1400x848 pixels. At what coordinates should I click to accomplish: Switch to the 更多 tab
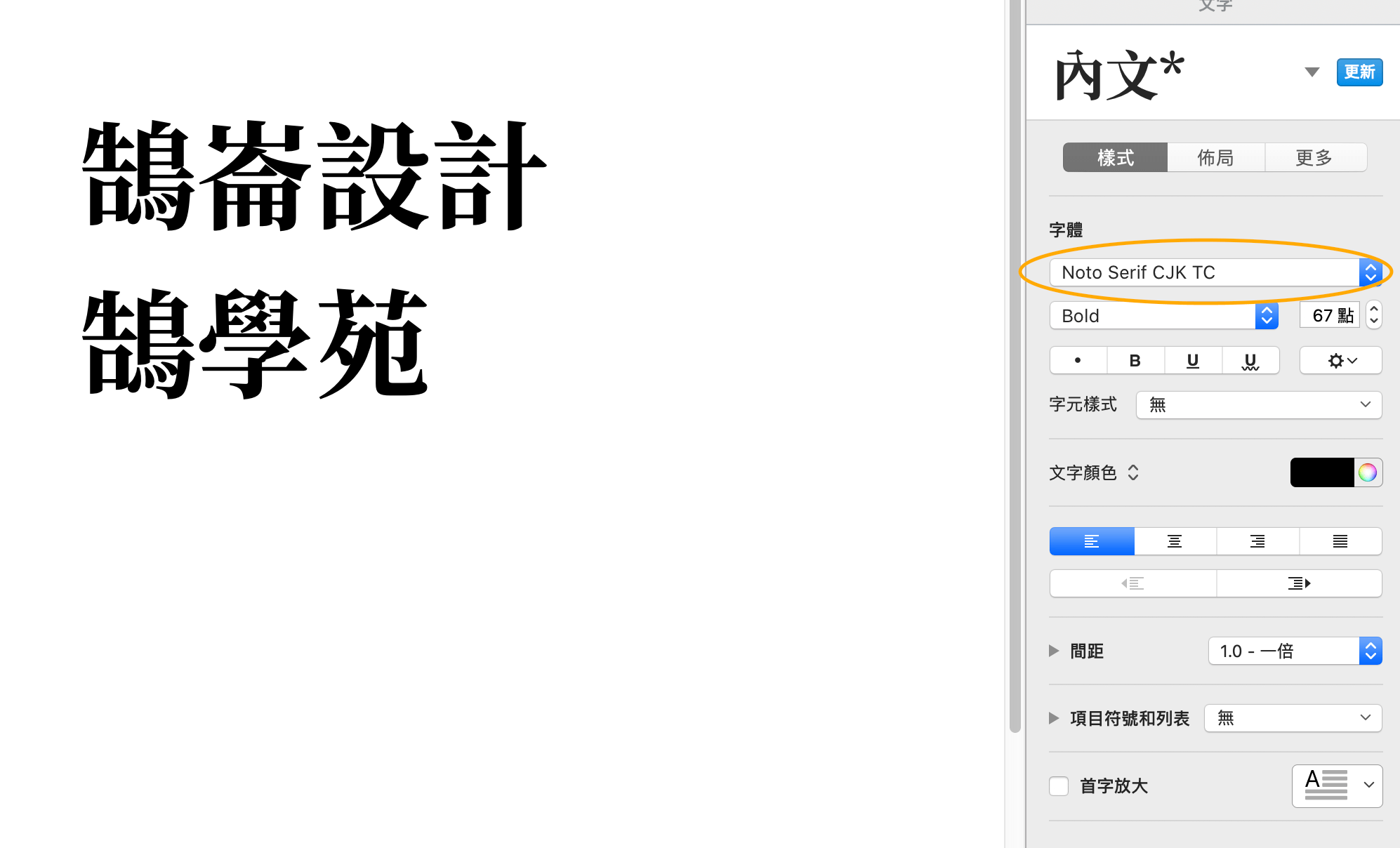pyautogui.click(x=1316, y=157)
